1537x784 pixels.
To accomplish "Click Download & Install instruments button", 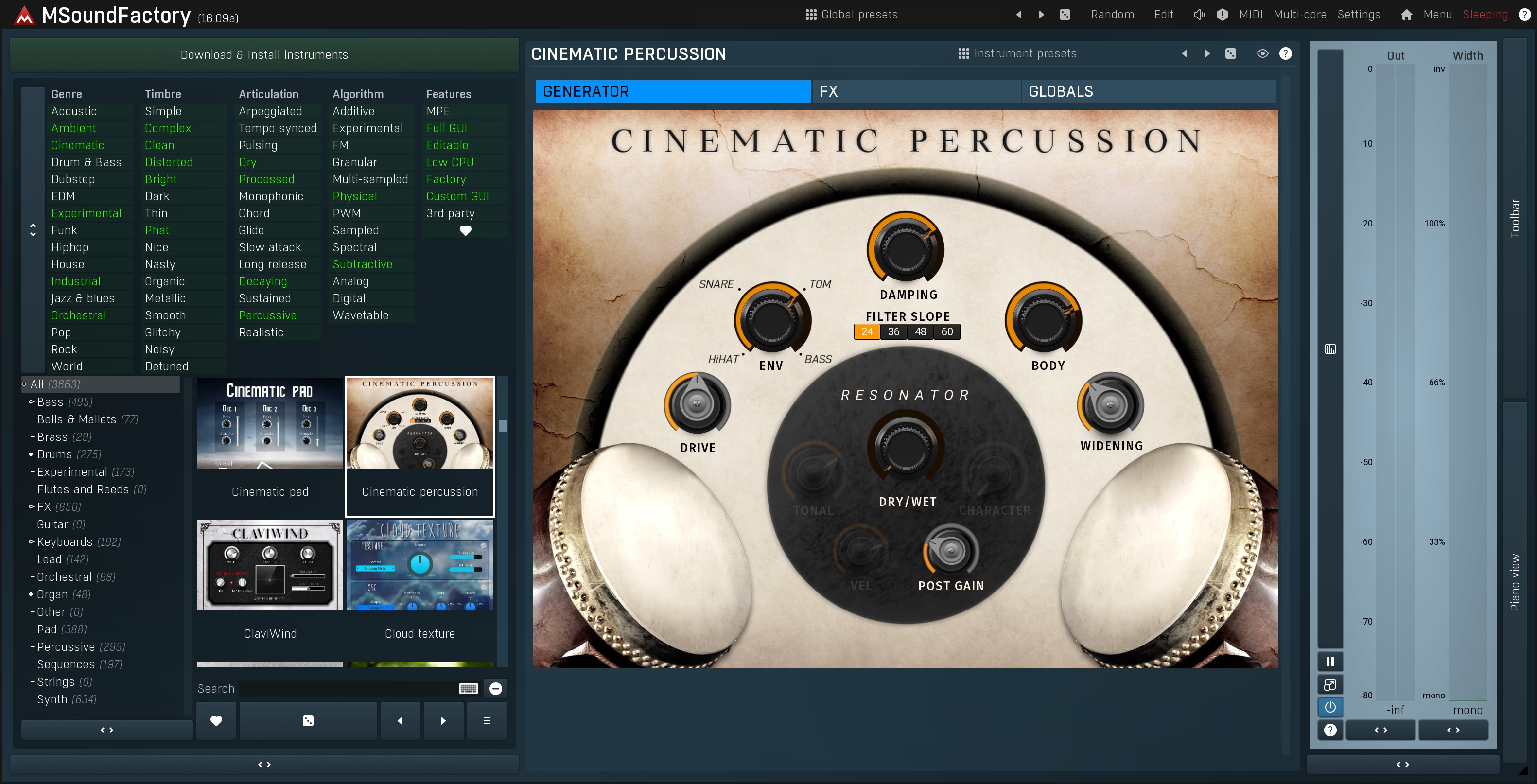I will [x=264, y=55].
